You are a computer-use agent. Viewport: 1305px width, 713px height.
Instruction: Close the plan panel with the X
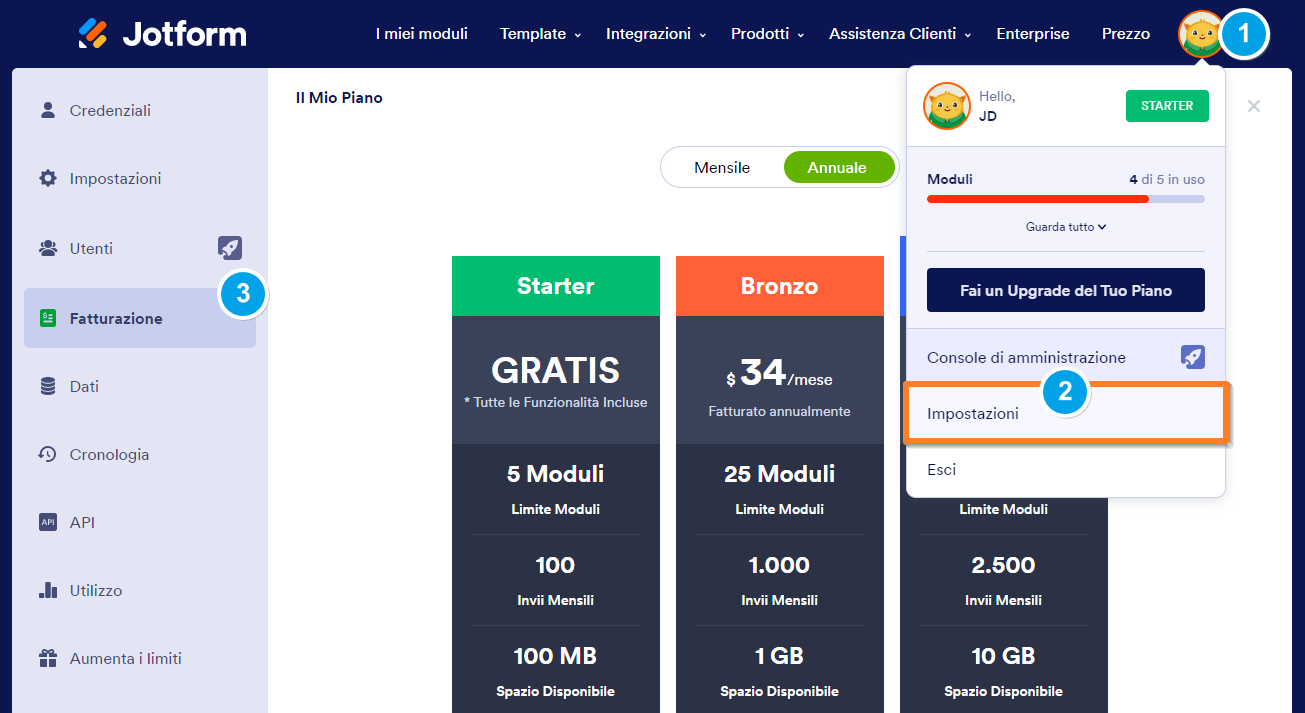tap(1254, 106)
